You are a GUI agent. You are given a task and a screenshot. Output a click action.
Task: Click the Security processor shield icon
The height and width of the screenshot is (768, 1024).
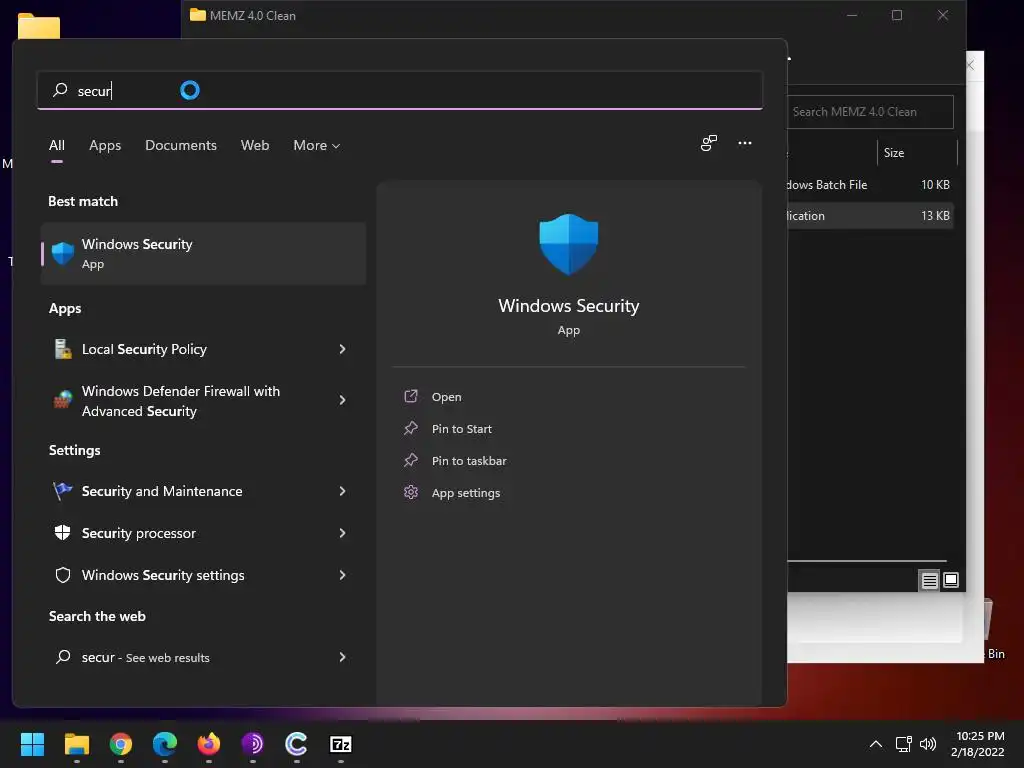pos(63,533)
